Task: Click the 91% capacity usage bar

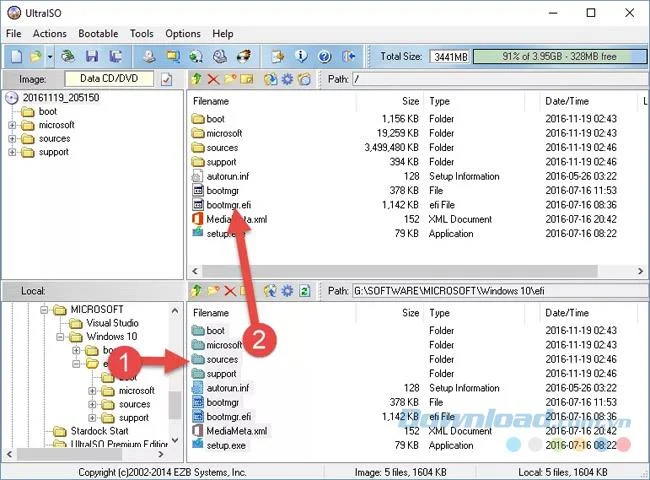Action: point(559,57)
